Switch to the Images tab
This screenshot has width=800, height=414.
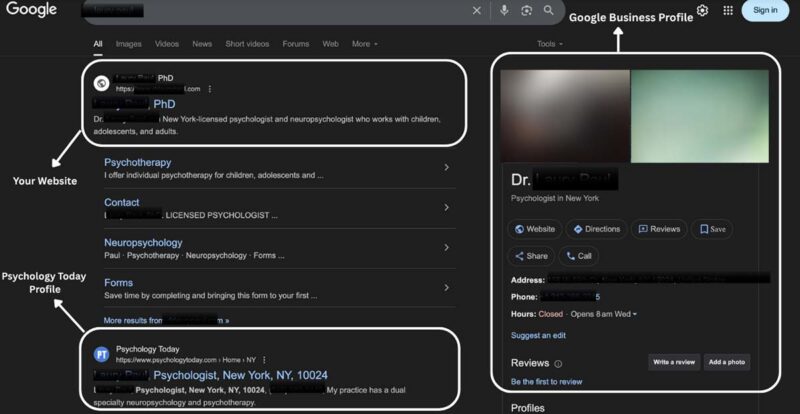click(129, 44)
